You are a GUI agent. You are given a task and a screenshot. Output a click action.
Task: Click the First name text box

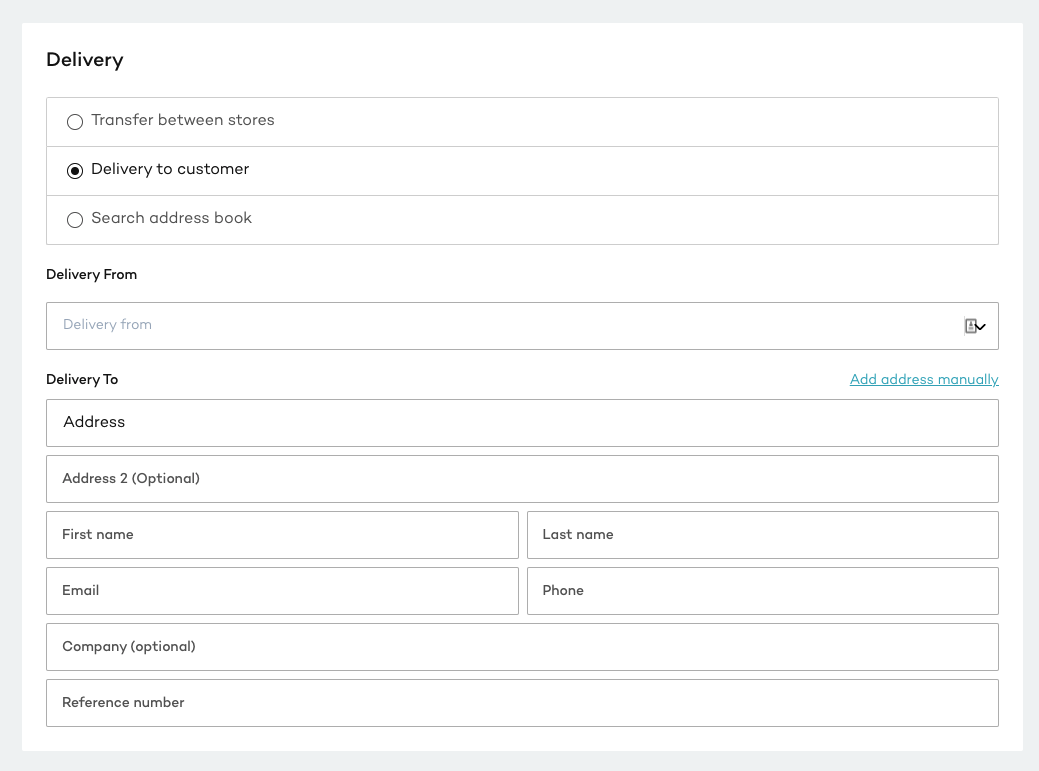point(282,535)
